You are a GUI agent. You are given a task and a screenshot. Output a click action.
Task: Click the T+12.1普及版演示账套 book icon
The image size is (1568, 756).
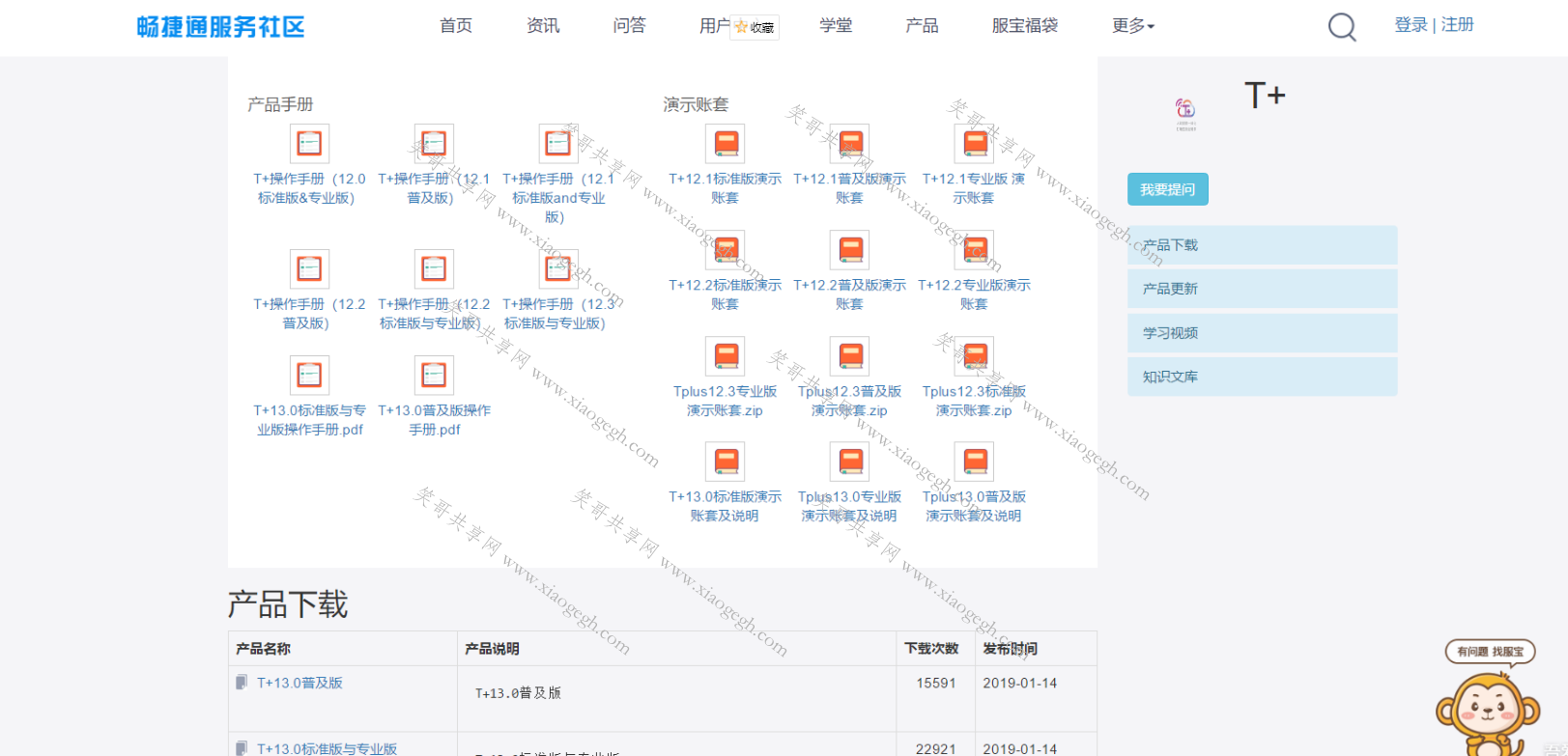coord(849,144)
